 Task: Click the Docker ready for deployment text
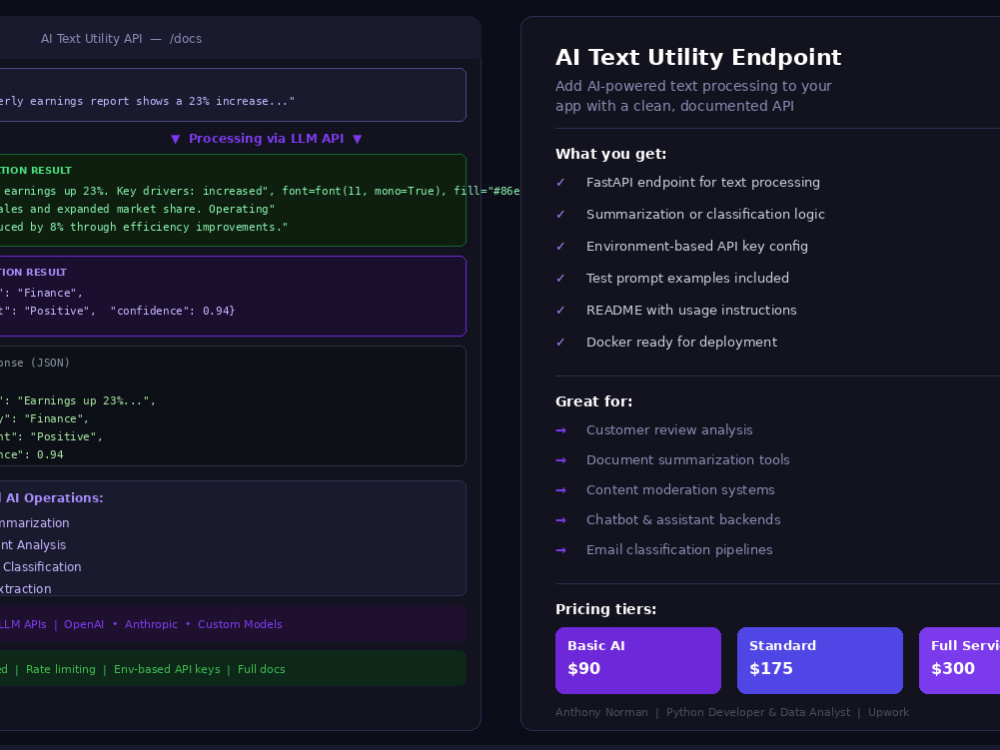[x=682, y=342]
